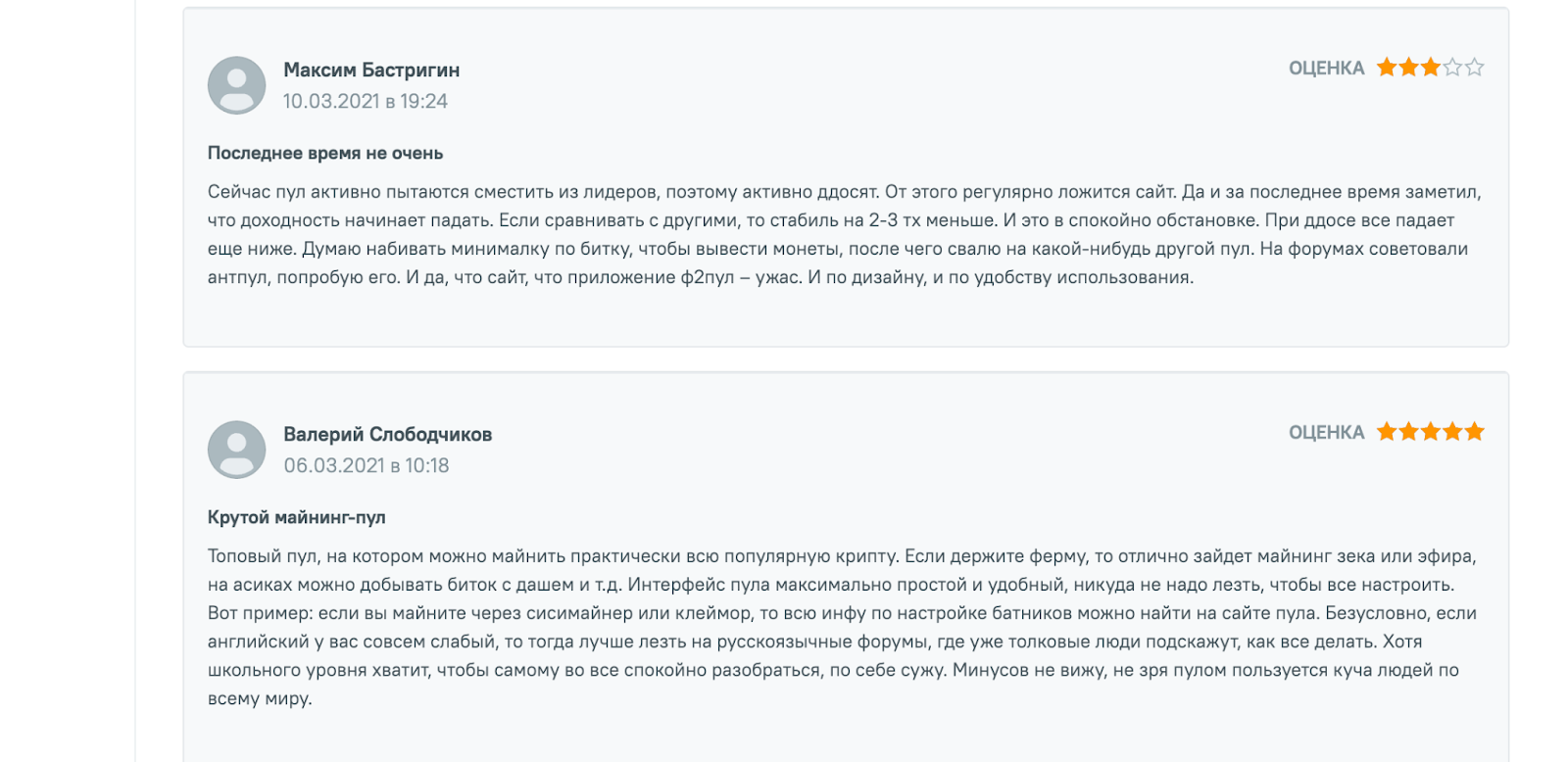Viewport: 1568px width, 762px height.
Task: Click review title Последнее время не очень
Action: pos(325,153)
